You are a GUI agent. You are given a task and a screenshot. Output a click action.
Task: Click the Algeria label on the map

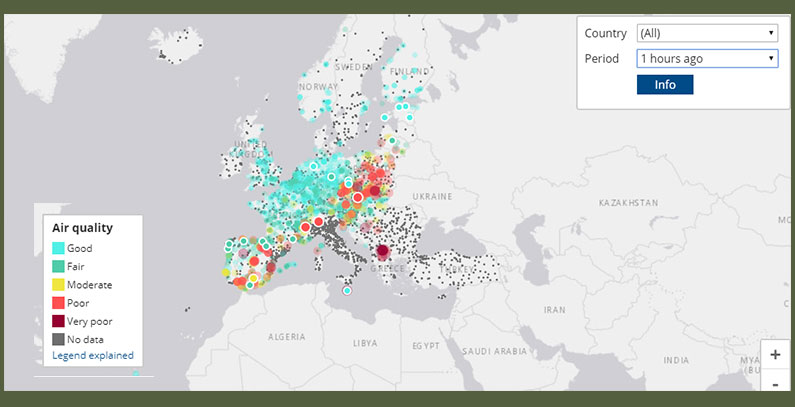[x=286, y=337]
